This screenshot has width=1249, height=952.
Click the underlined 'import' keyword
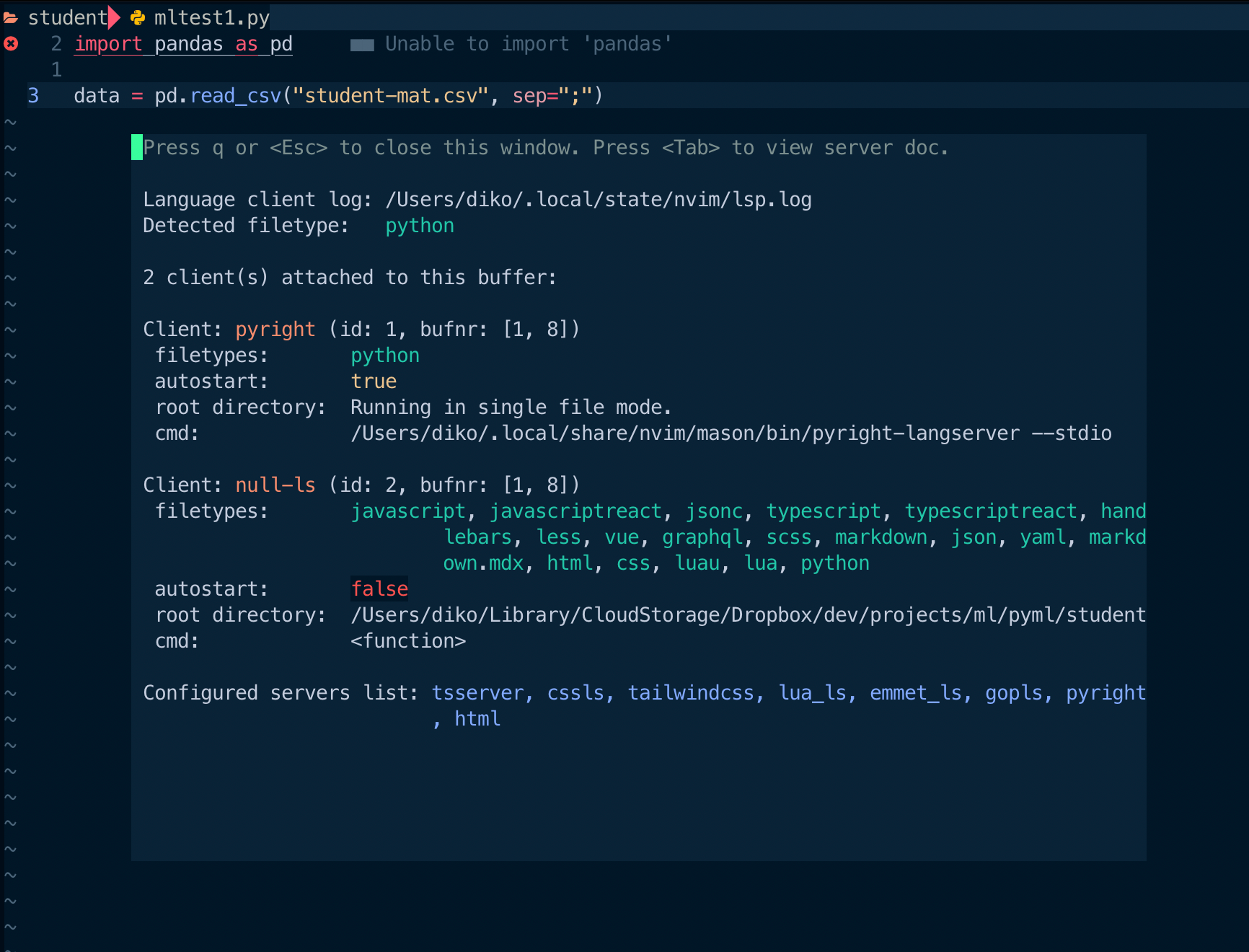pyautogui.click(x=108, y=44)
